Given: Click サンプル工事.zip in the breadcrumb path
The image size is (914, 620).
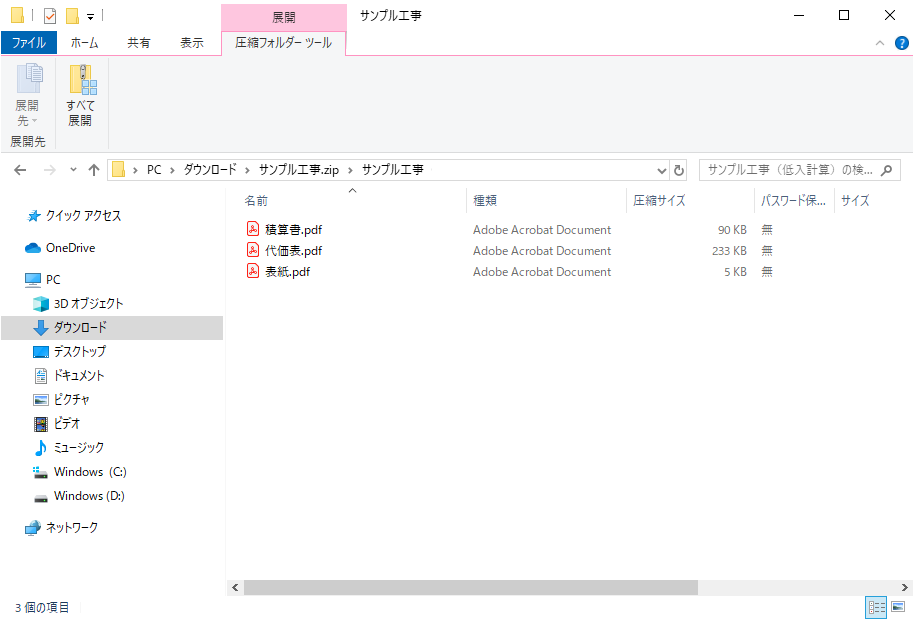Looking at the screenshot, I should (x=299, y=170).
